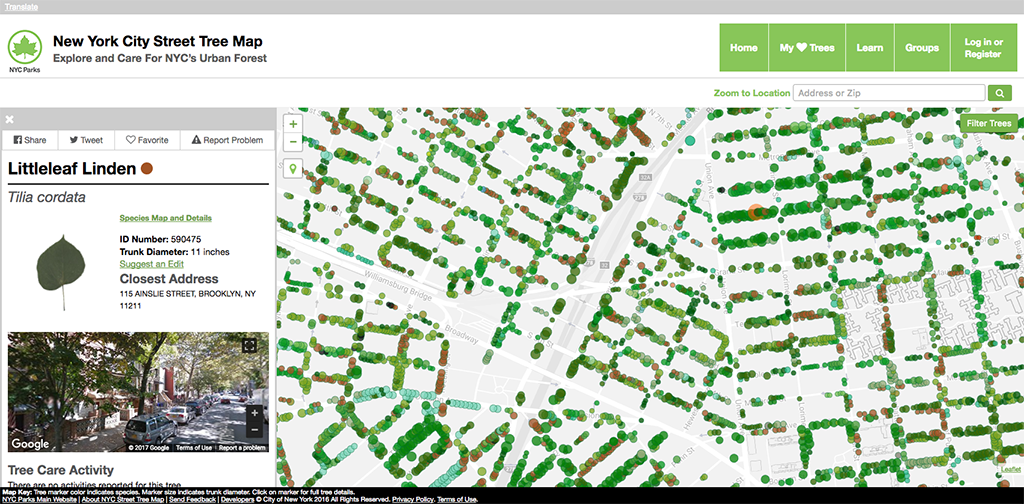Image resolution: width=1024 pixels, height=504 pixels.
Task: Open My Trees menu item
Action: point(807,48)
